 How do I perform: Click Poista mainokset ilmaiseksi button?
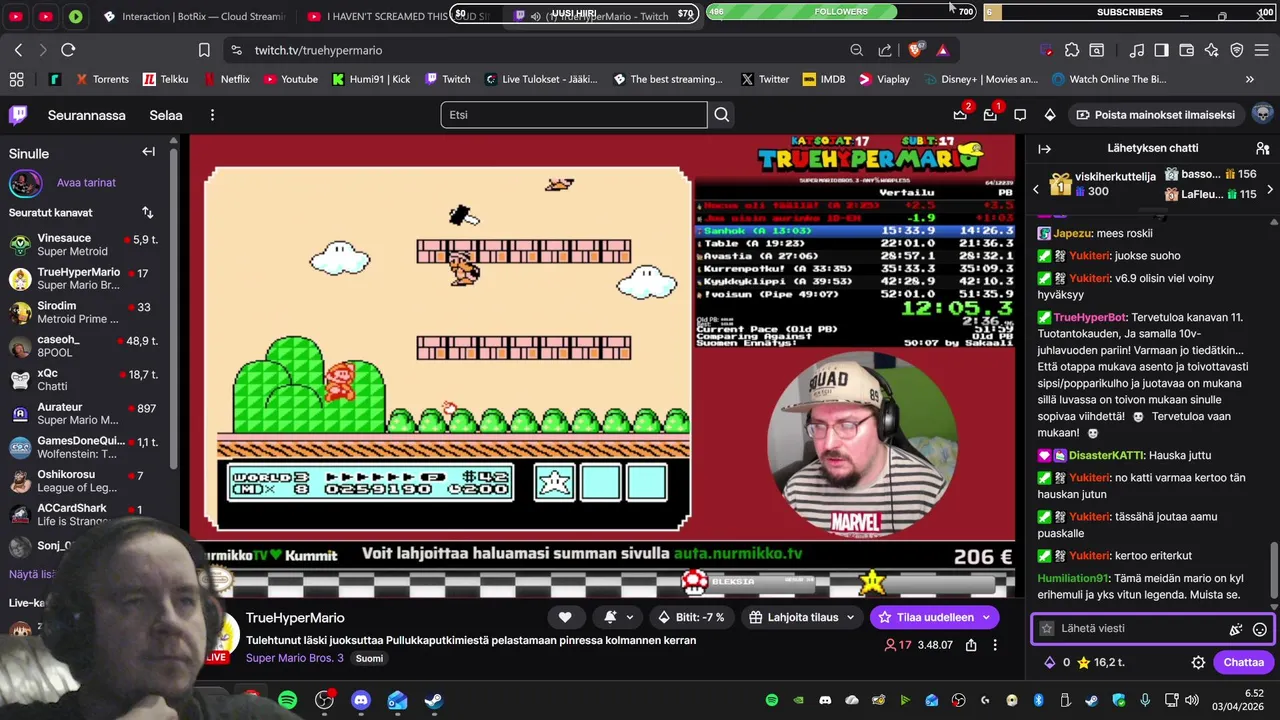tap(1154, 115)
